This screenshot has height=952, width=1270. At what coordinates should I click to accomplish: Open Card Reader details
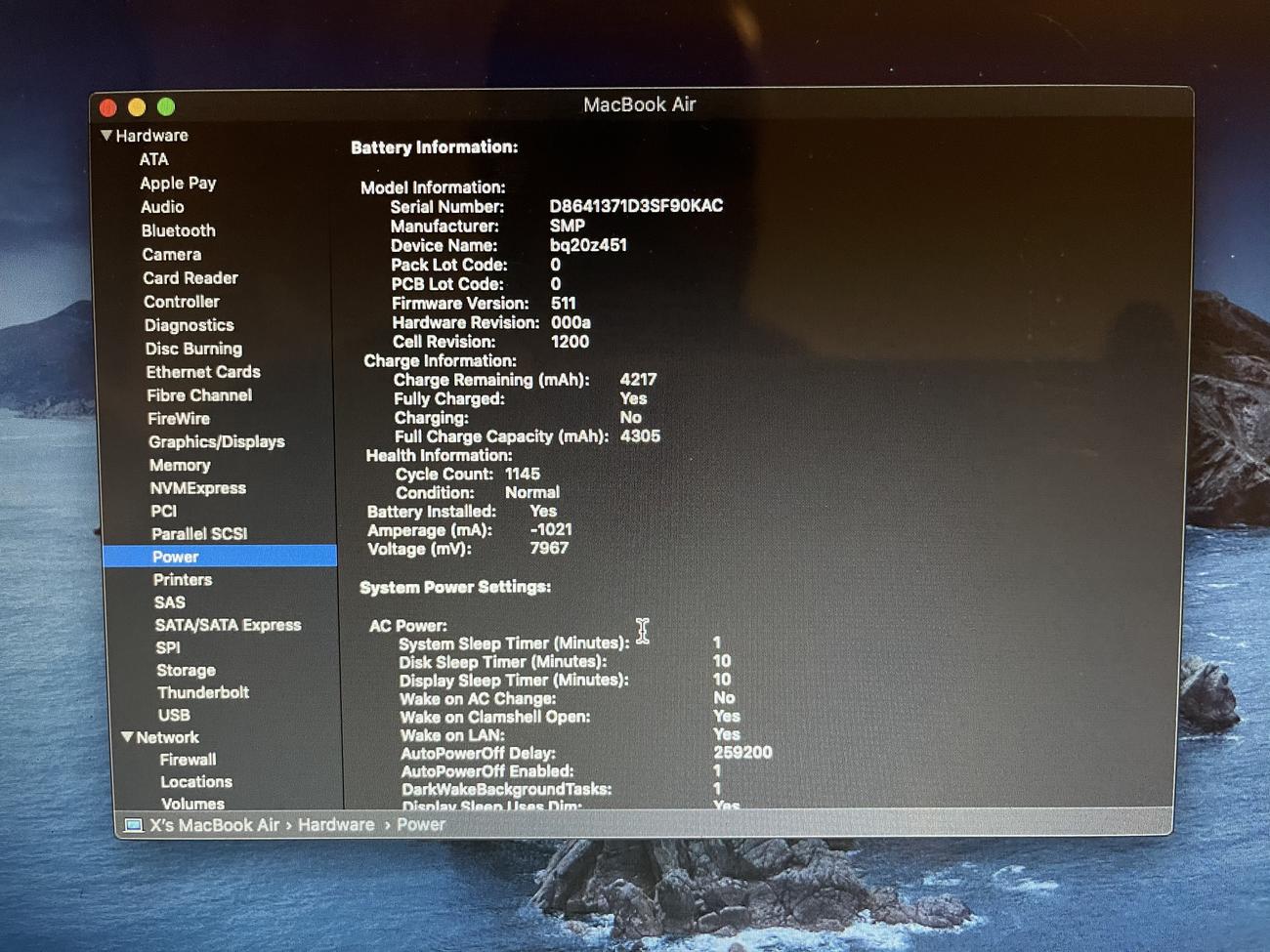[x=190, y=278]
